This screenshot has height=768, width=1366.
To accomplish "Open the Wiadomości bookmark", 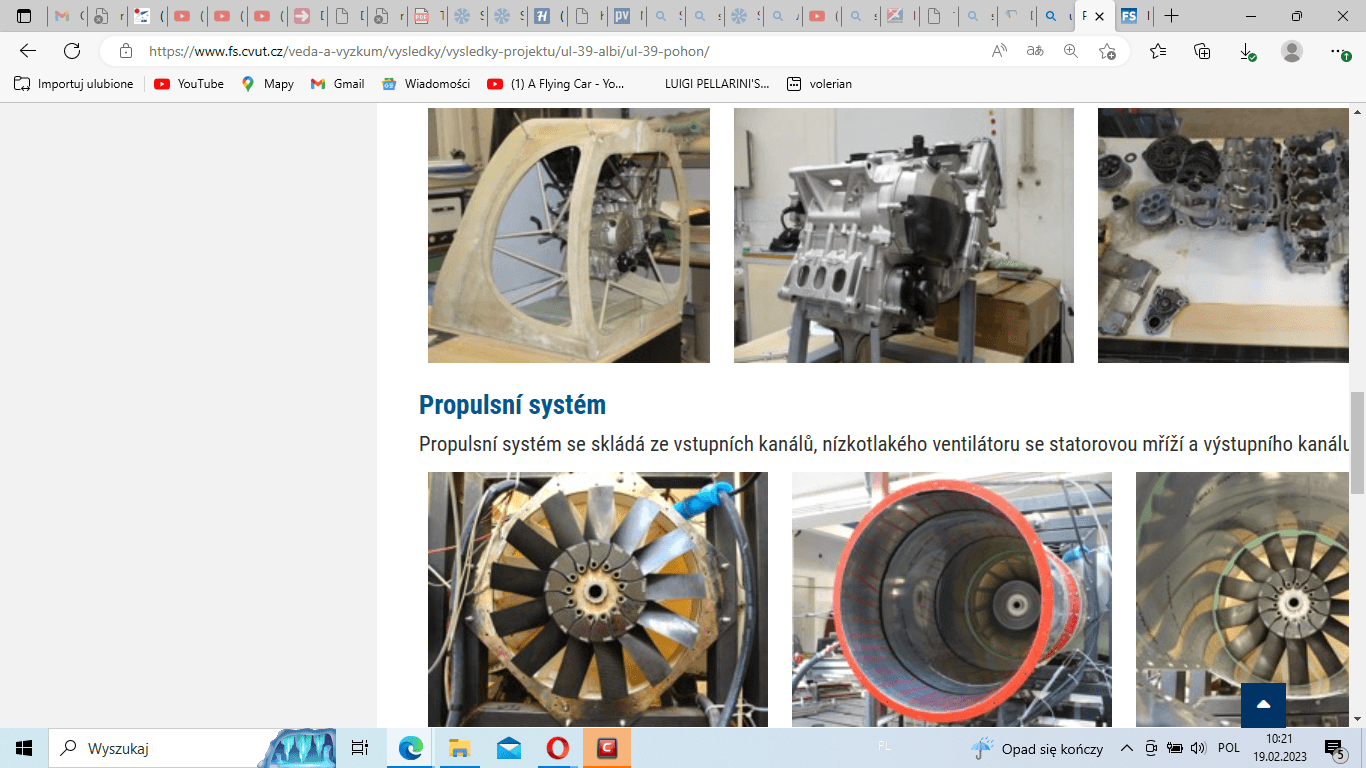I will click(426, 84).
